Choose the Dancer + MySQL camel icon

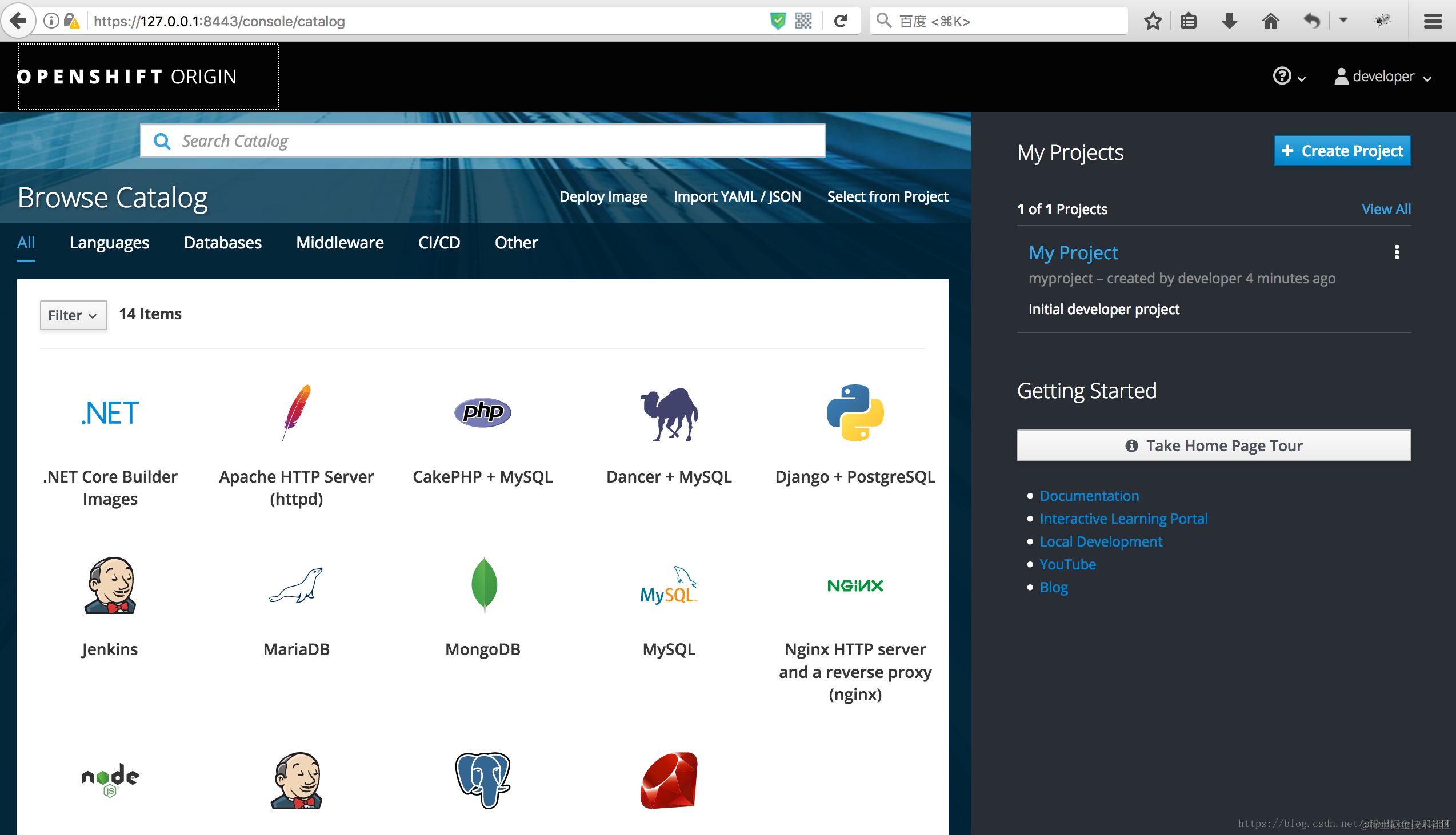(x=669, y=414)
